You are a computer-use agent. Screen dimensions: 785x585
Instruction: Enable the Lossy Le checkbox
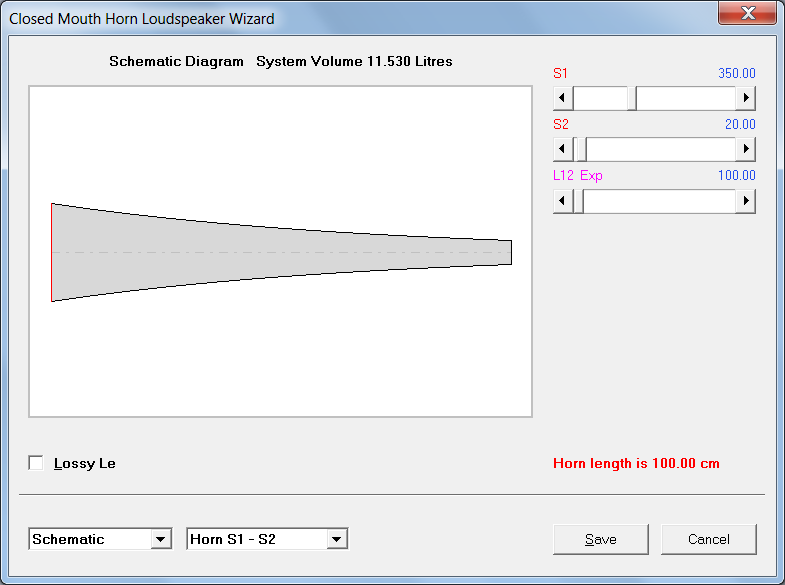point(36,463)
